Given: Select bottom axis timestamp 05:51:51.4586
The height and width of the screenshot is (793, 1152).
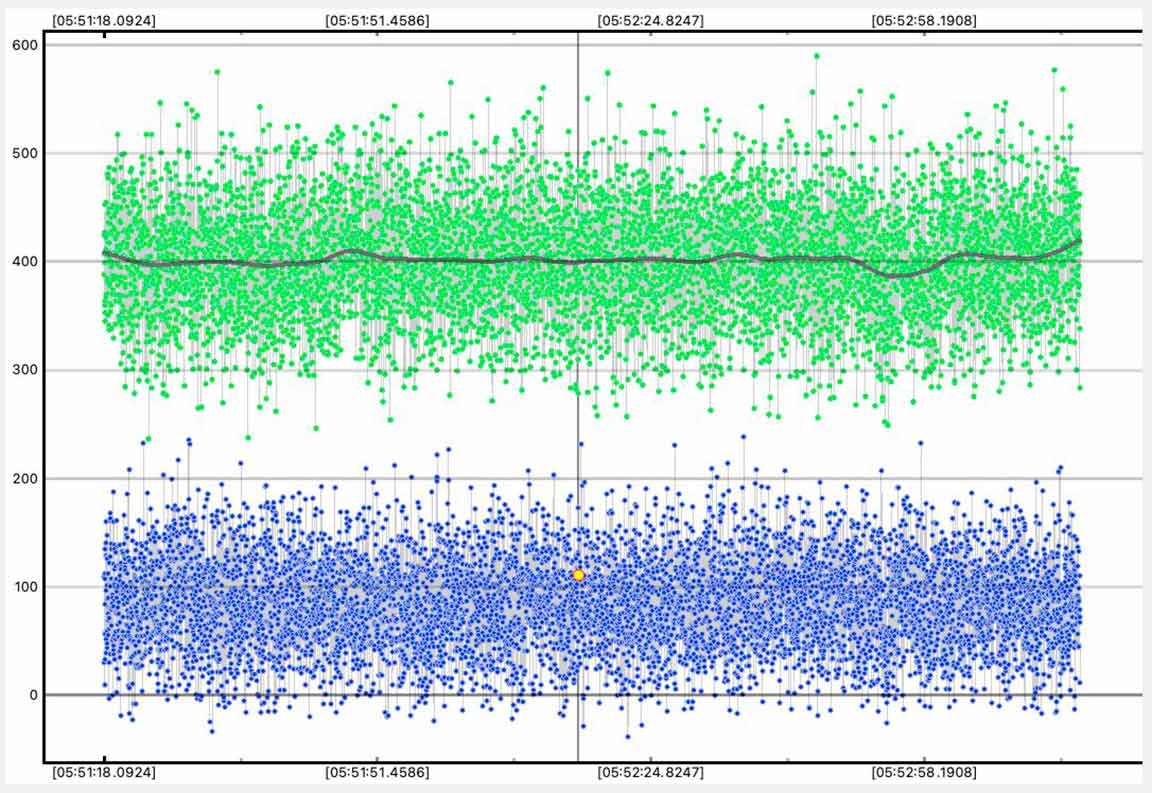Looking at the screenshot, I should tap(378, 773).
